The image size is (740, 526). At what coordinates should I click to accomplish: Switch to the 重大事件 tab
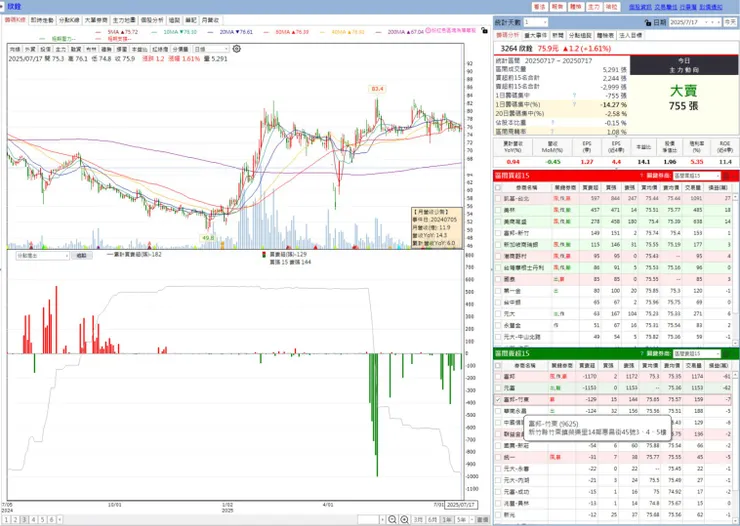(535, 35)
